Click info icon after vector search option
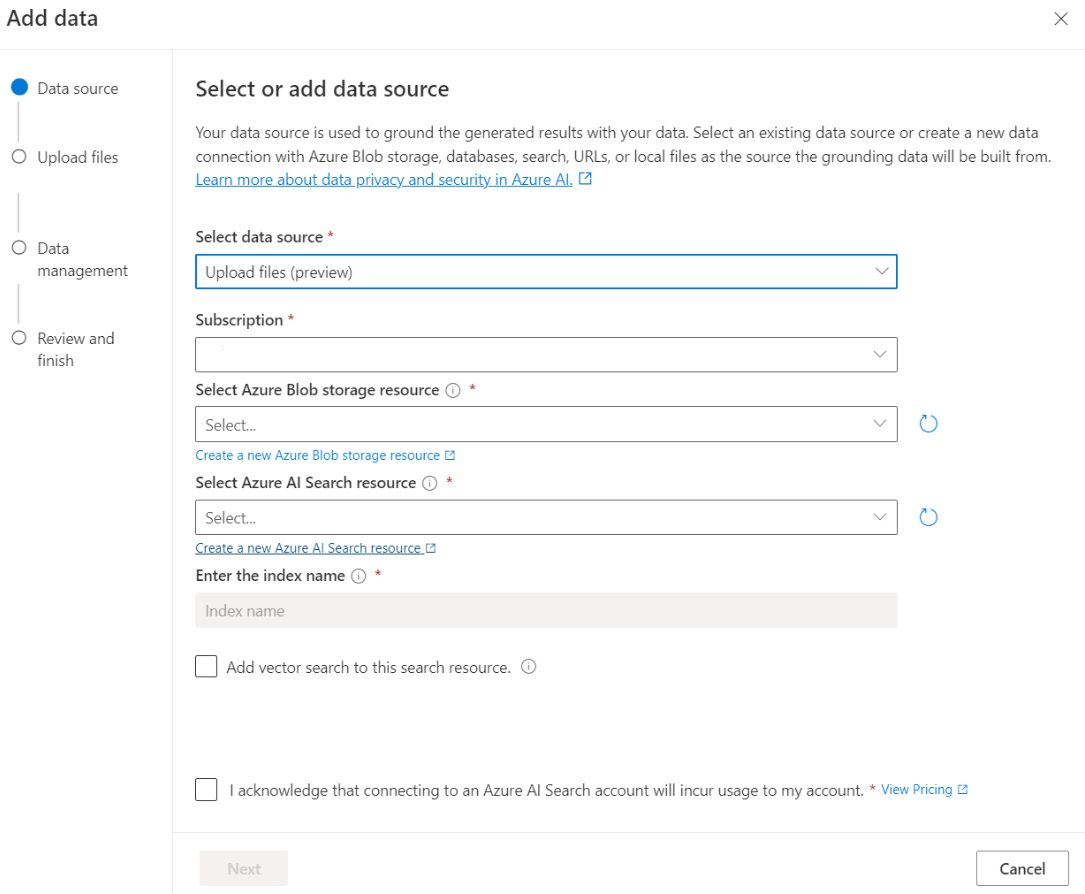This screenshot has height=894, width=1085. tap(529, 667)
